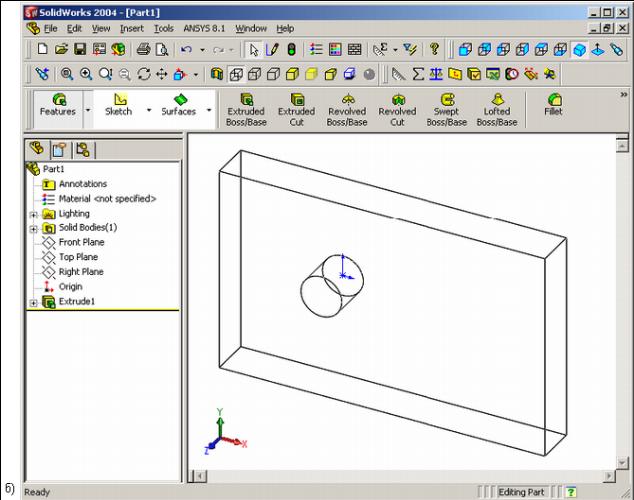Toggle the Section View icon
This screenshot has height=500, width=634.
(217, 74)
